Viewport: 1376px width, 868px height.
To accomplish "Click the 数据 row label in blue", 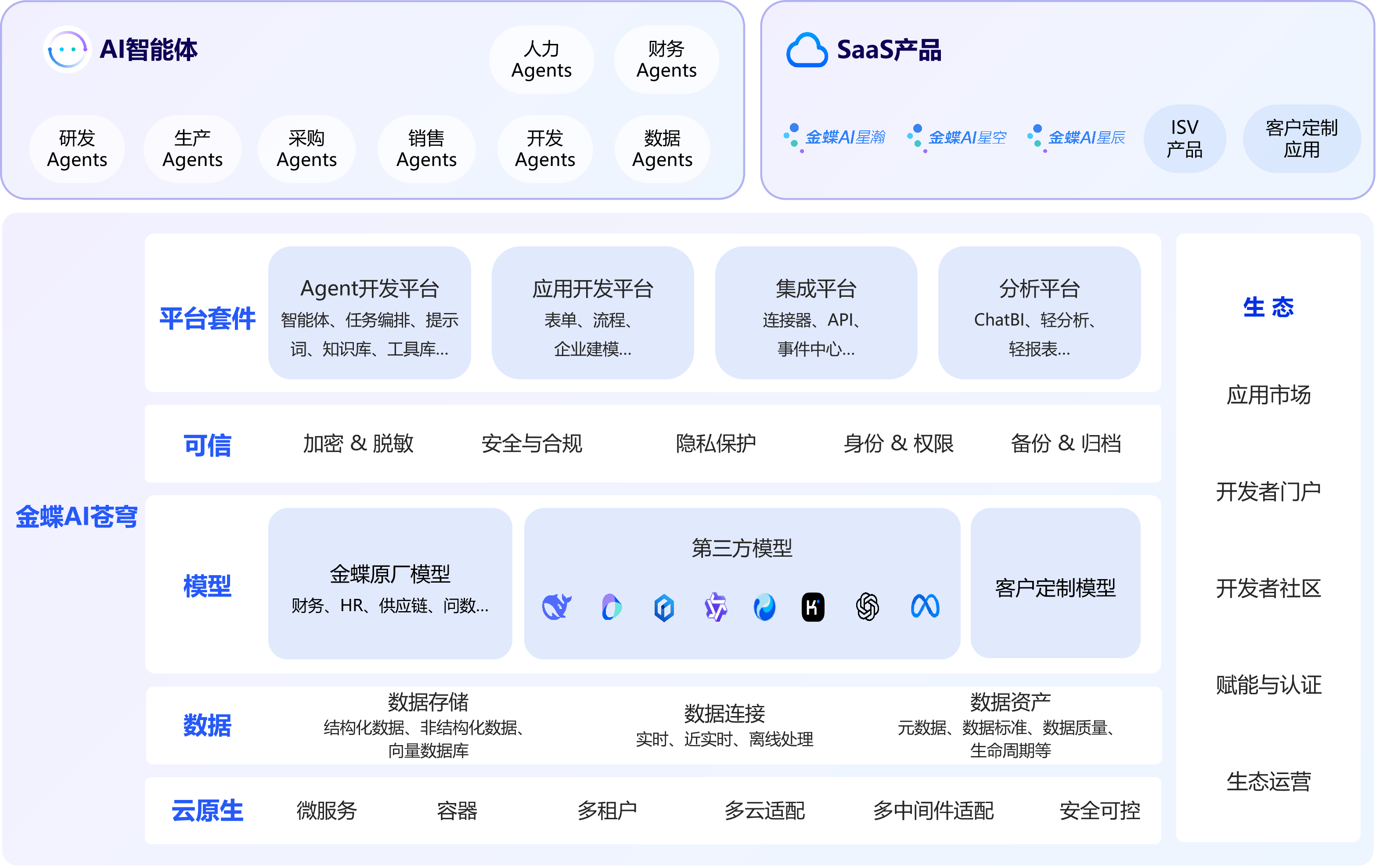I will click(x=207, y=725).
